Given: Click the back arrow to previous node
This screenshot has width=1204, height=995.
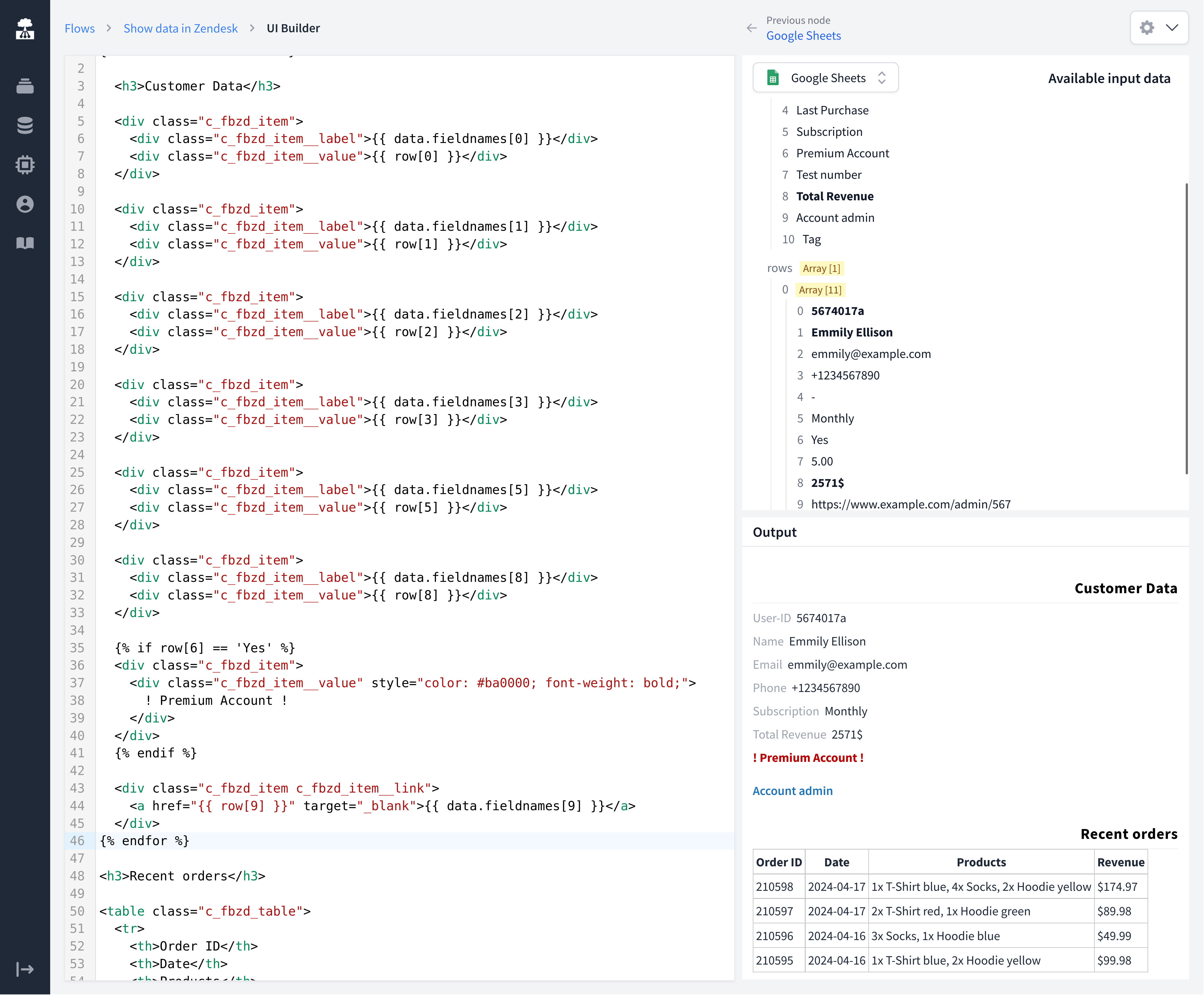Looking at the screenshot, I should pyautogui.click(x=751, y=28).
